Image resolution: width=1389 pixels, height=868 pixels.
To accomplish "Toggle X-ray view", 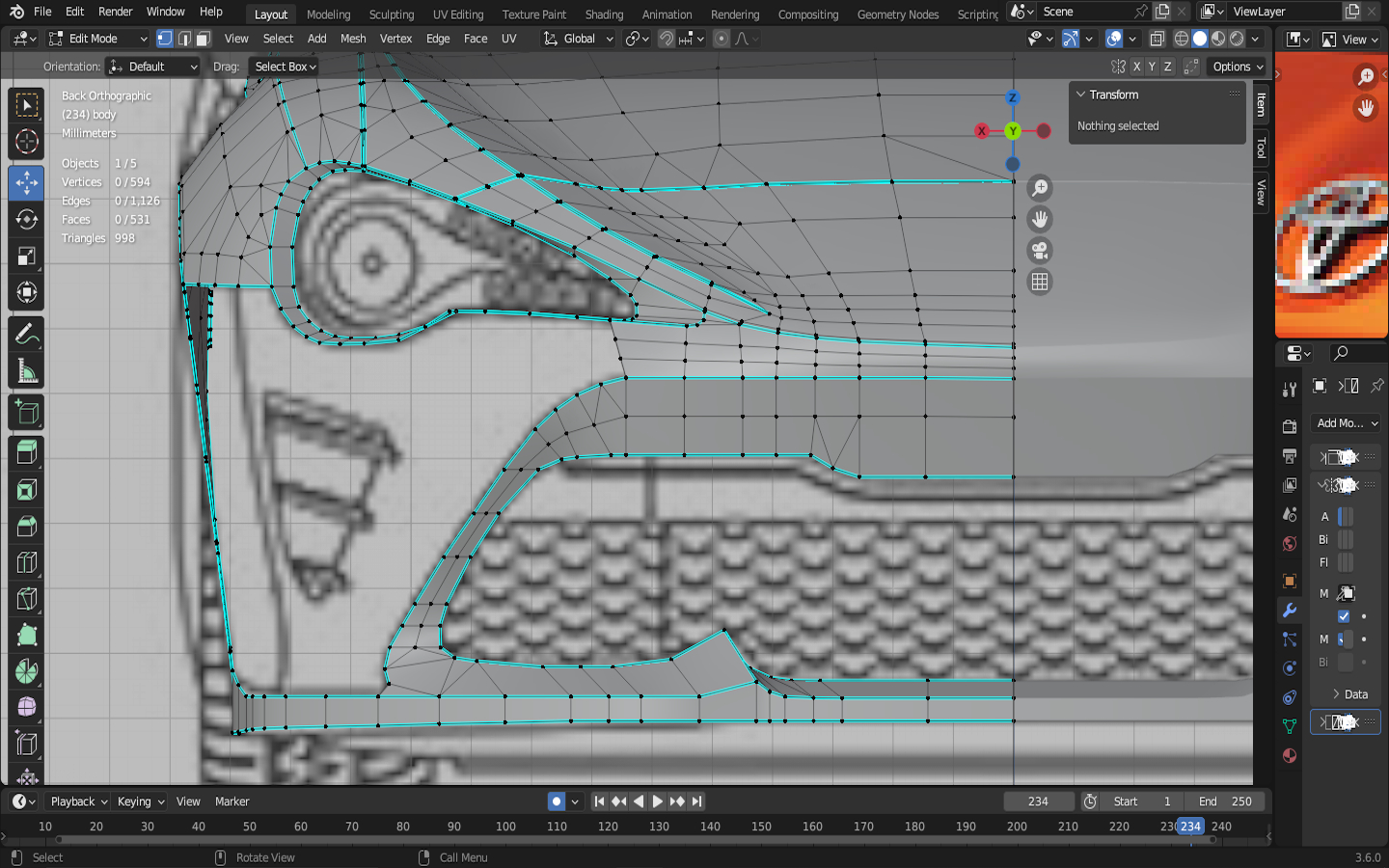I will coord(1157,39).
